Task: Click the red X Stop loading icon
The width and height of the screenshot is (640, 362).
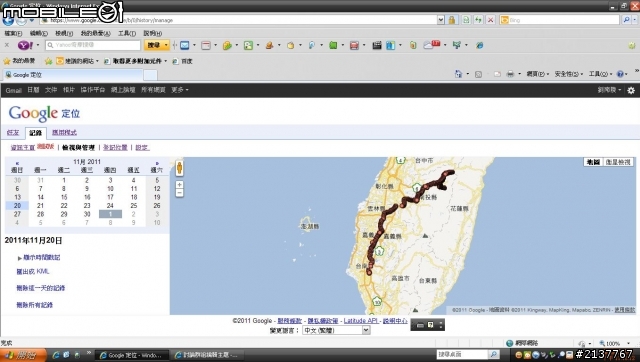Action: [x=491, y=20]
